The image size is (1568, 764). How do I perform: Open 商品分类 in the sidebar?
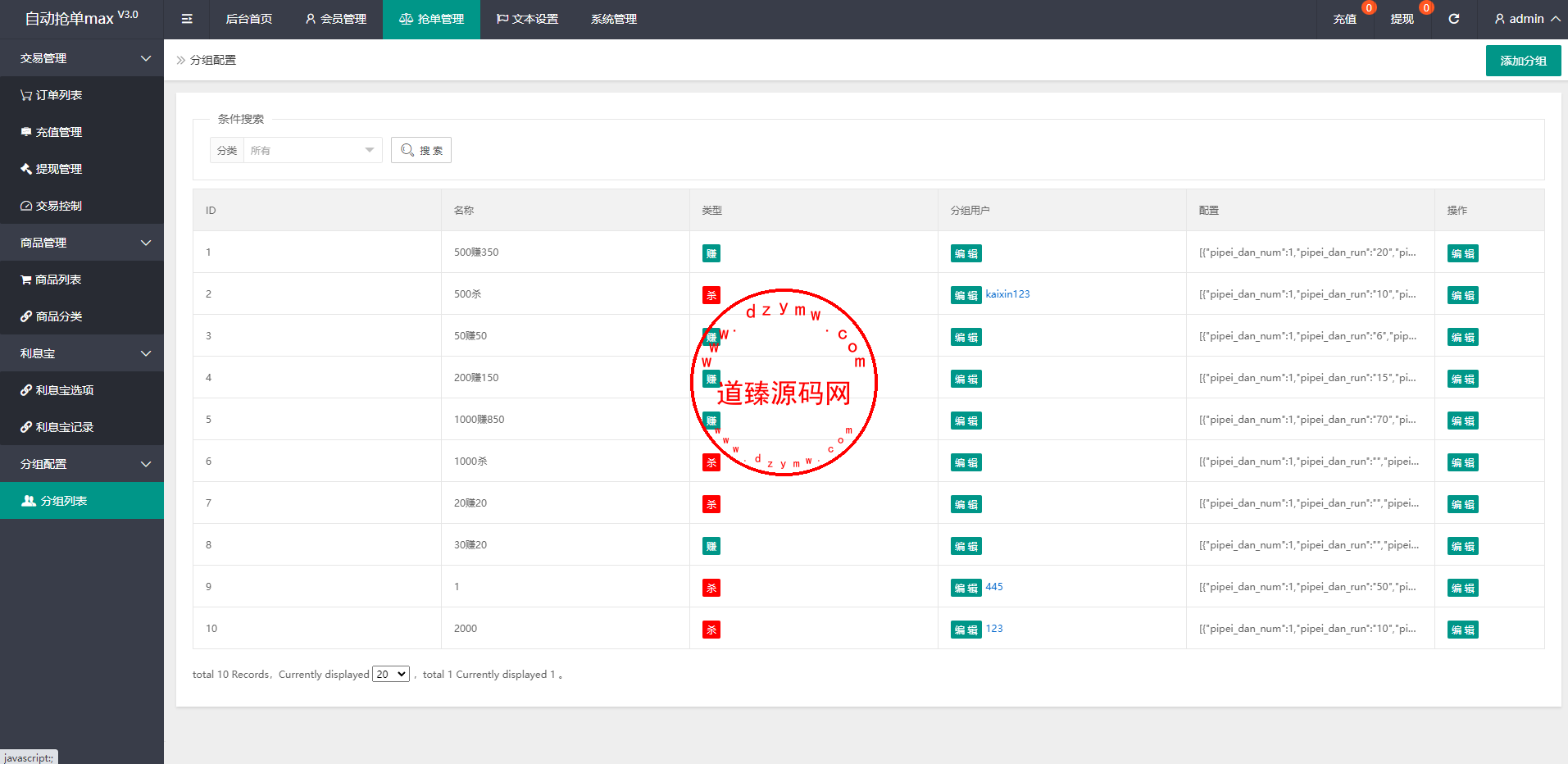click(x=82, y=316)
